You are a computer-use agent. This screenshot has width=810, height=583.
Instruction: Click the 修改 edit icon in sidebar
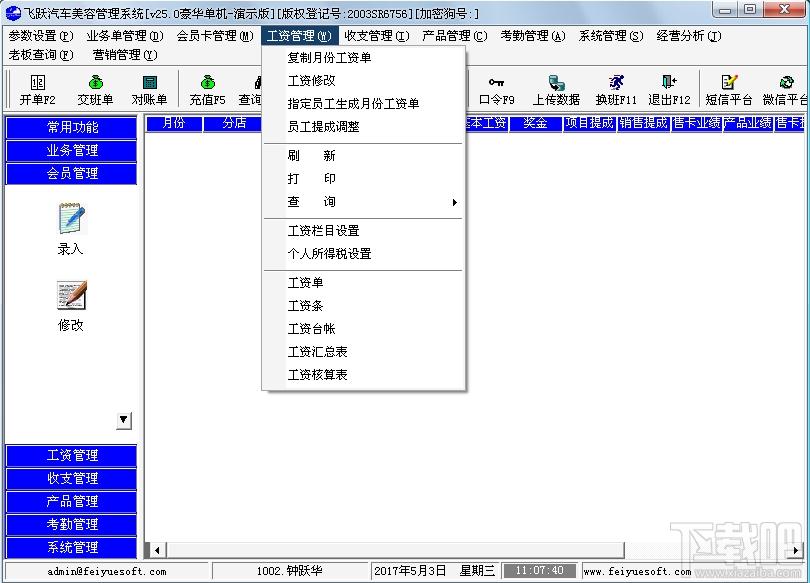pos(71,295)
